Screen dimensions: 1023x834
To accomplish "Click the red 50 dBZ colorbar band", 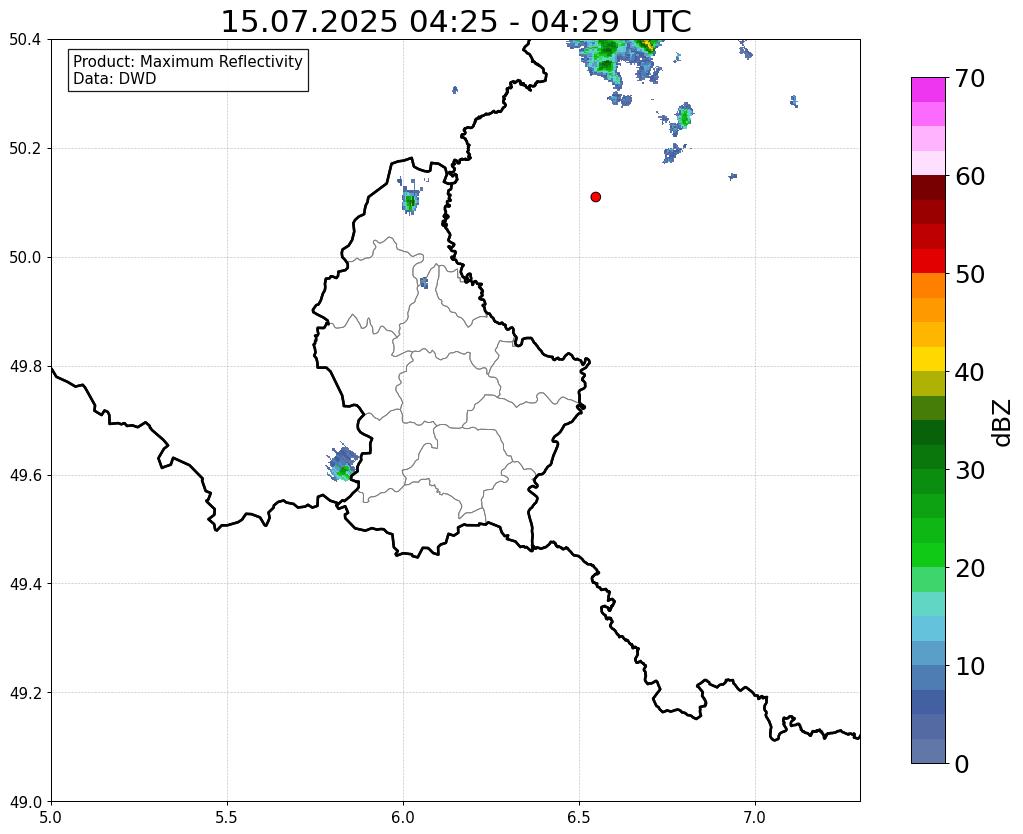I will click(x=928, y=261).
